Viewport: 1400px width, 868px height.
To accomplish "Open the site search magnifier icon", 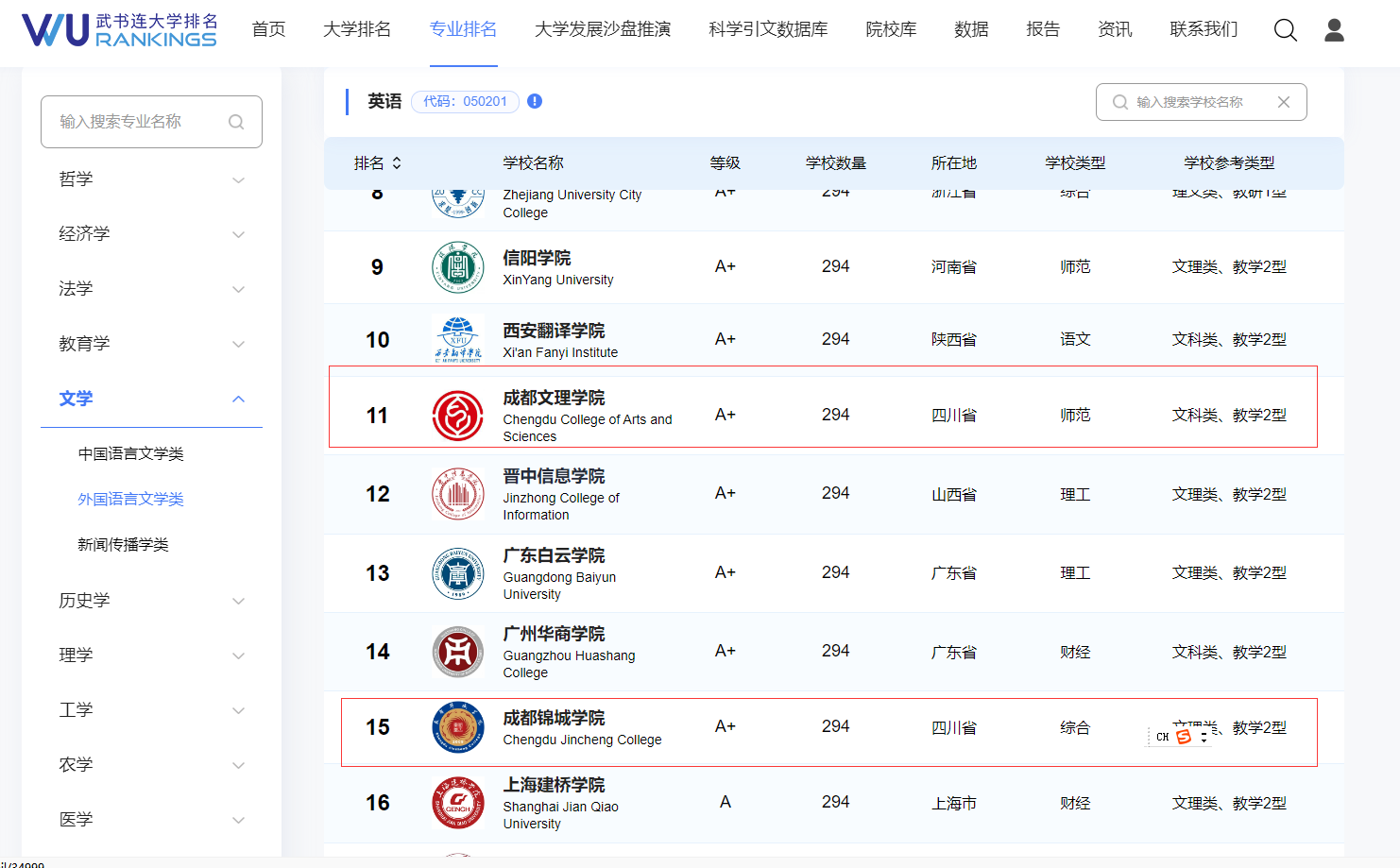I will [1285, 30].
